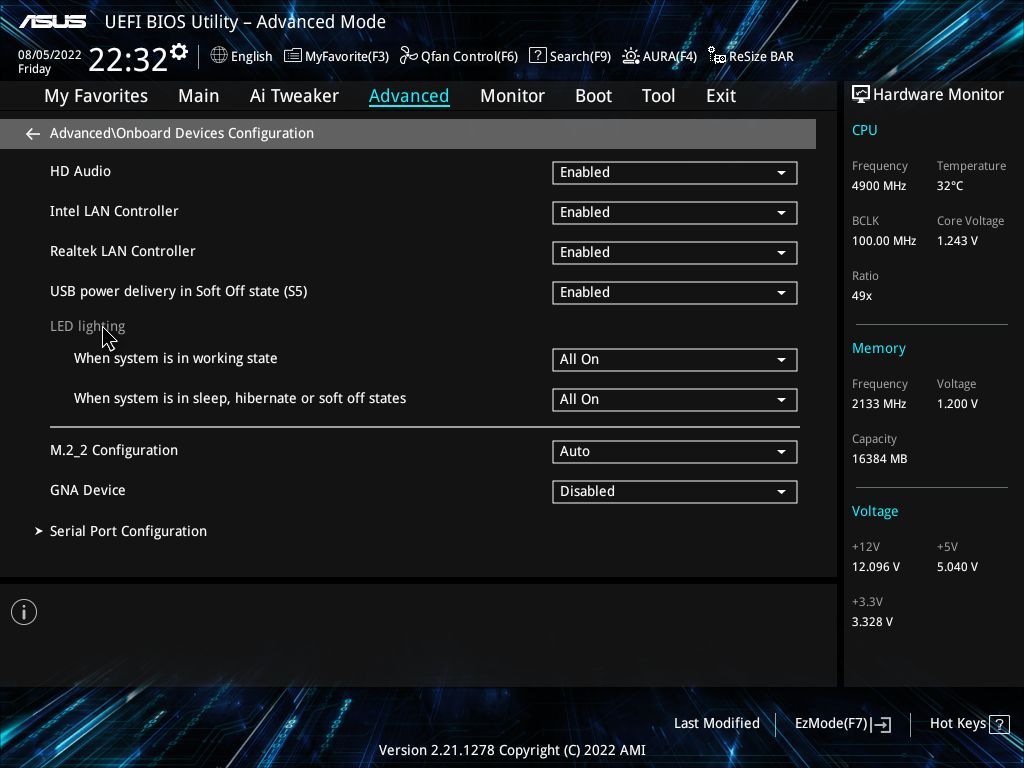Click the EzMode switch arrow icon
Screen dimensions: 1024x768
point(881,724)
